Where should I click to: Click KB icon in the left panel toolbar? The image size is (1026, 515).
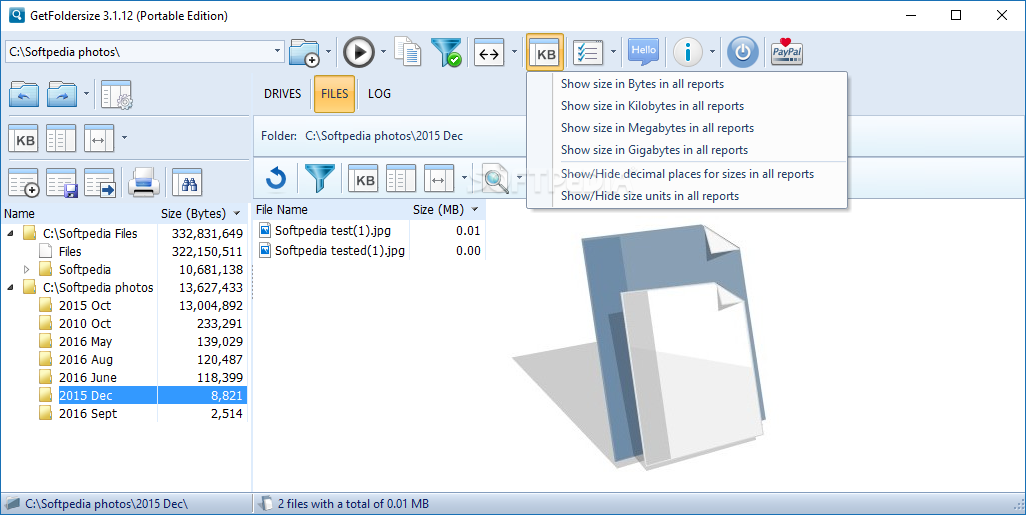pos(24,139)
